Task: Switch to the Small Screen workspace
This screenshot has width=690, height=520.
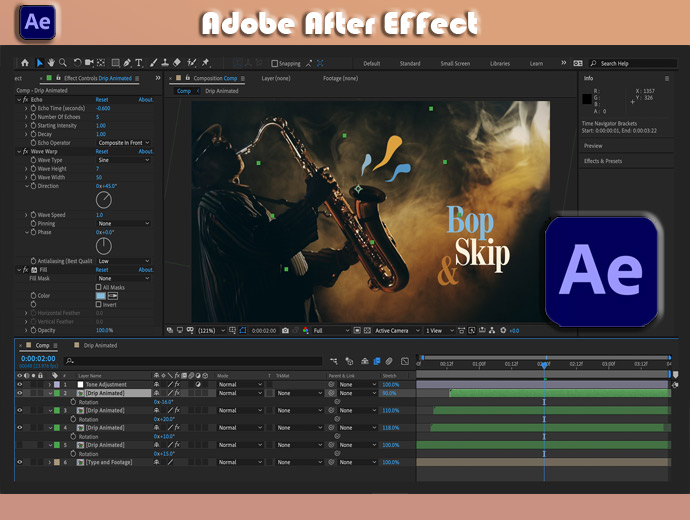Action: pyautogui.click(x=455, y=64)
